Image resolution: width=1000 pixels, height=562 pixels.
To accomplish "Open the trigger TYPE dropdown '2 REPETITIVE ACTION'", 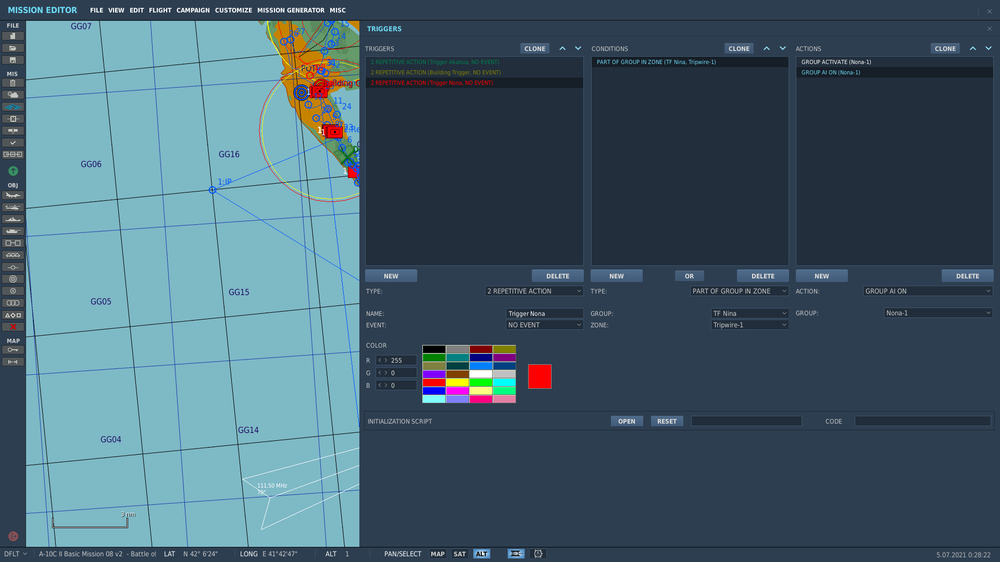I will 533,291.
